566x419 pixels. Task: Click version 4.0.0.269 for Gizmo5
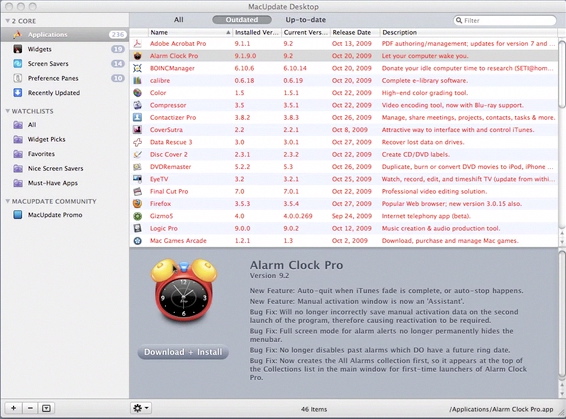[x=298, y=216]
